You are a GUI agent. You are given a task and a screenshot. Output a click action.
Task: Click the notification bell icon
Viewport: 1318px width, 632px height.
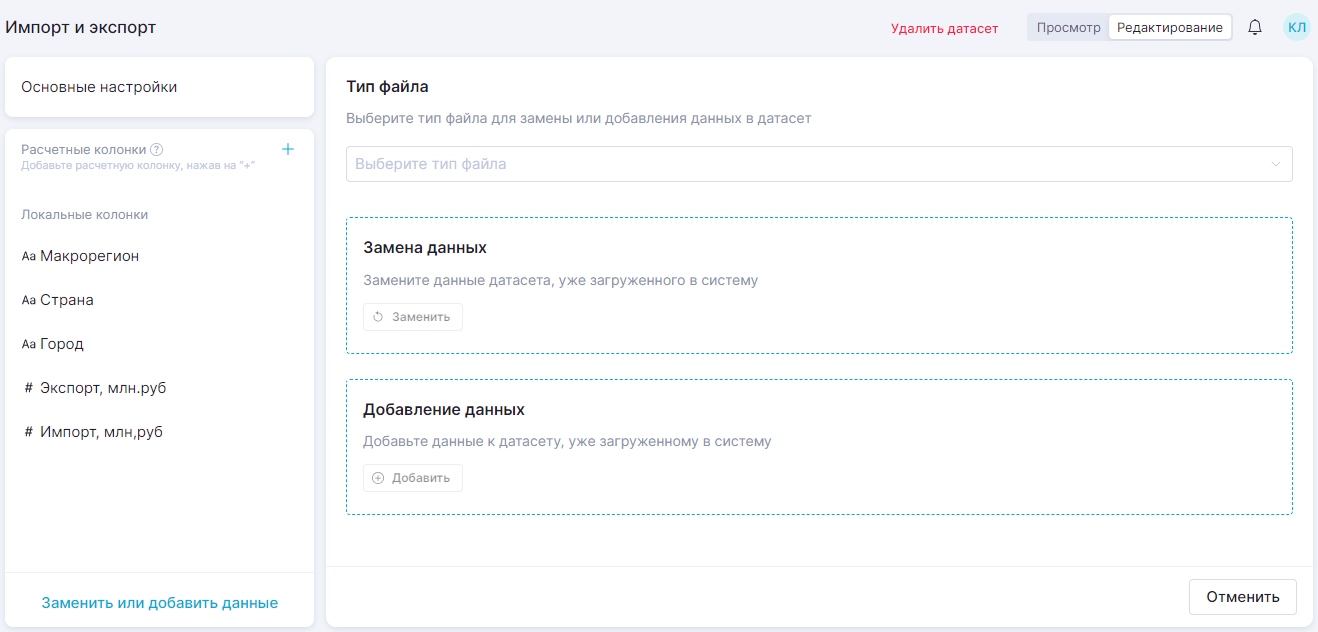click(1255, 28)
